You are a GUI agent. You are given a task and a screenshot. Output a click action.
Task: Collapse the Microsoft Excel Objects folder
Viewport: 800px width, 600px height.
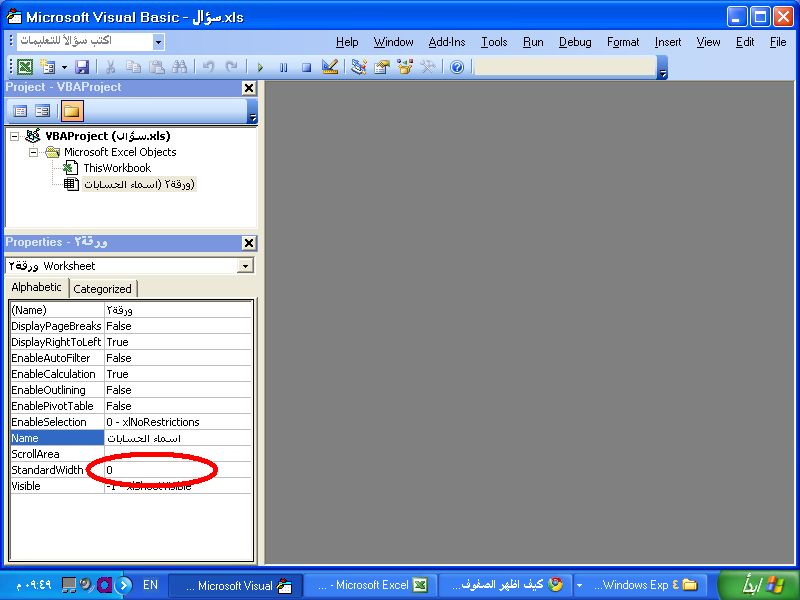(x=33, y=152)
